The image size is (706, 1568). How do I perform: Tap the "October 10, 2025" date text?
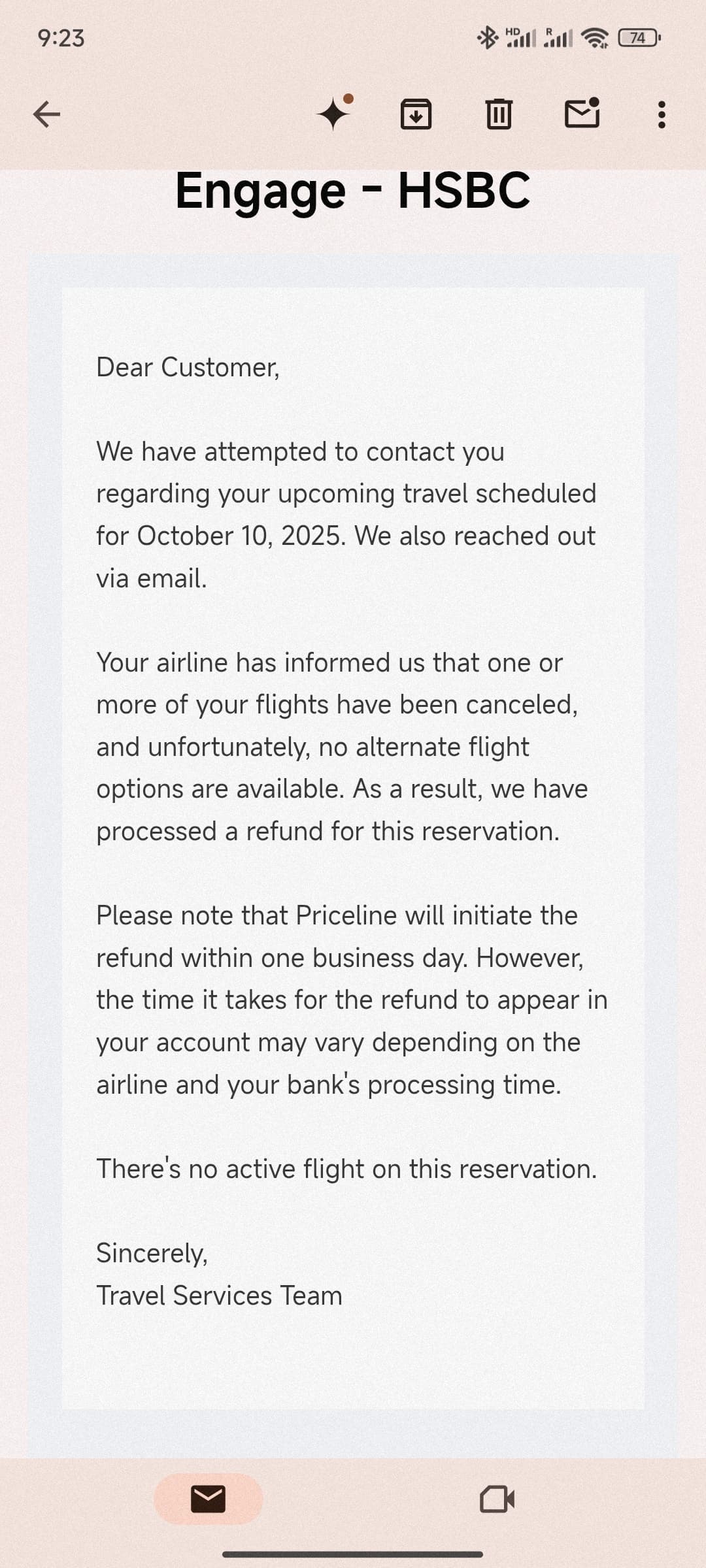pos(240,536)
